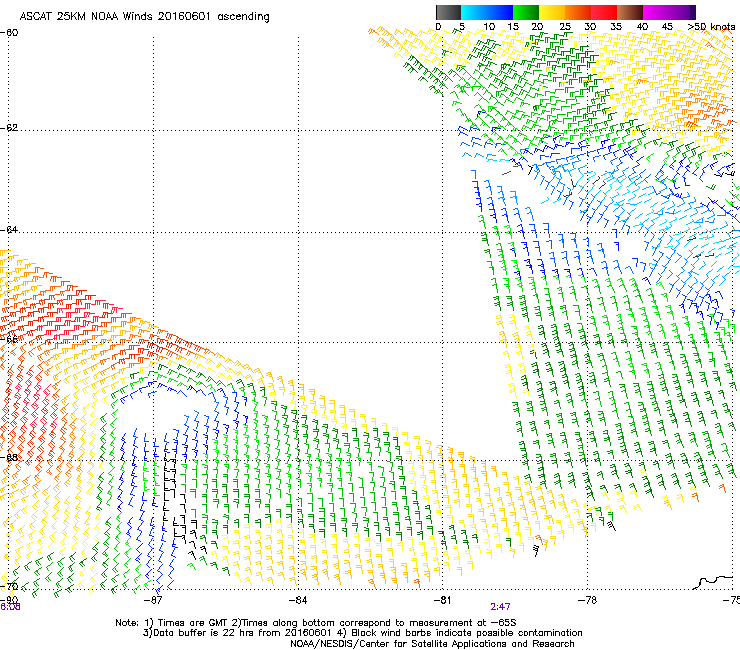Click the brown 35-40 knots color swatch
This screenshot has height=650, width=740.
[630, 12]
